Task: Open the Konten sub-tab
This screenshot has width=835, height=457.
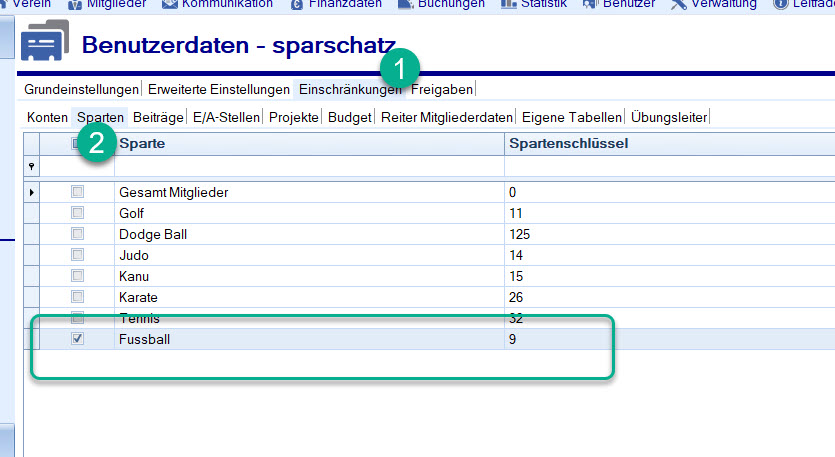Action: pyautogui.click(x=47, y=117)
